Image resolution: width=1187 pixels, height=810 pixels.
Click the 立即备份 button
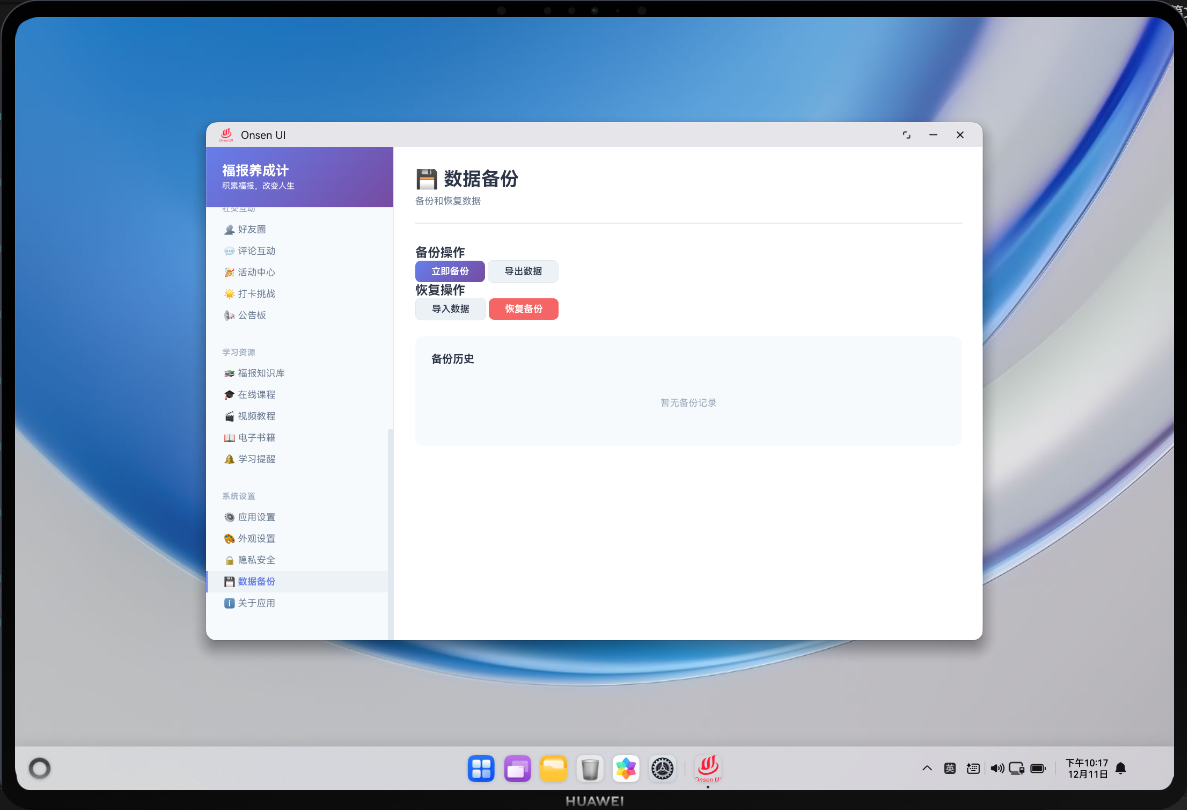tap(449, 271)
